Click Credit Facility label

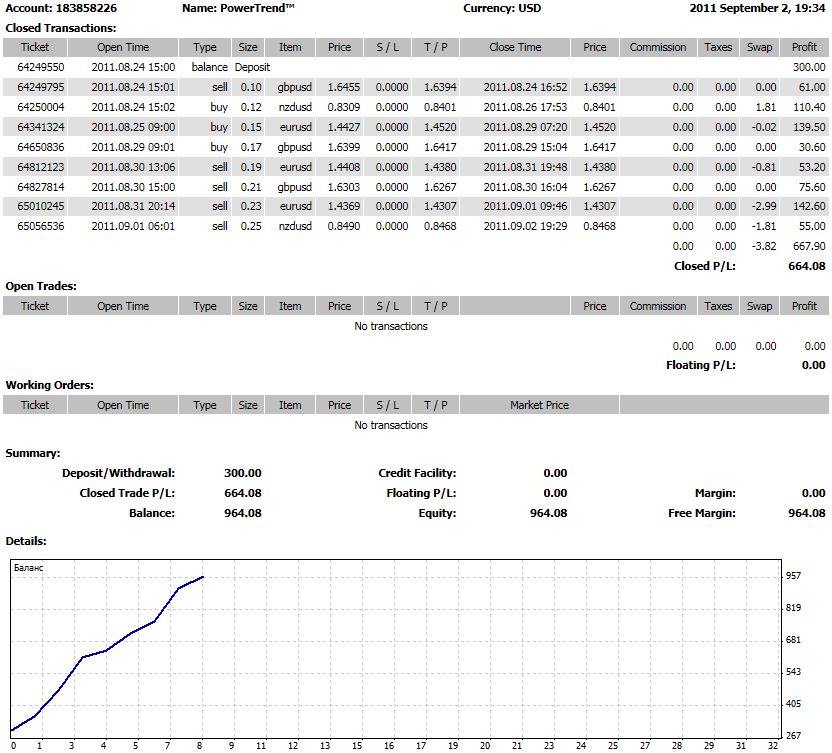(417, 473)
